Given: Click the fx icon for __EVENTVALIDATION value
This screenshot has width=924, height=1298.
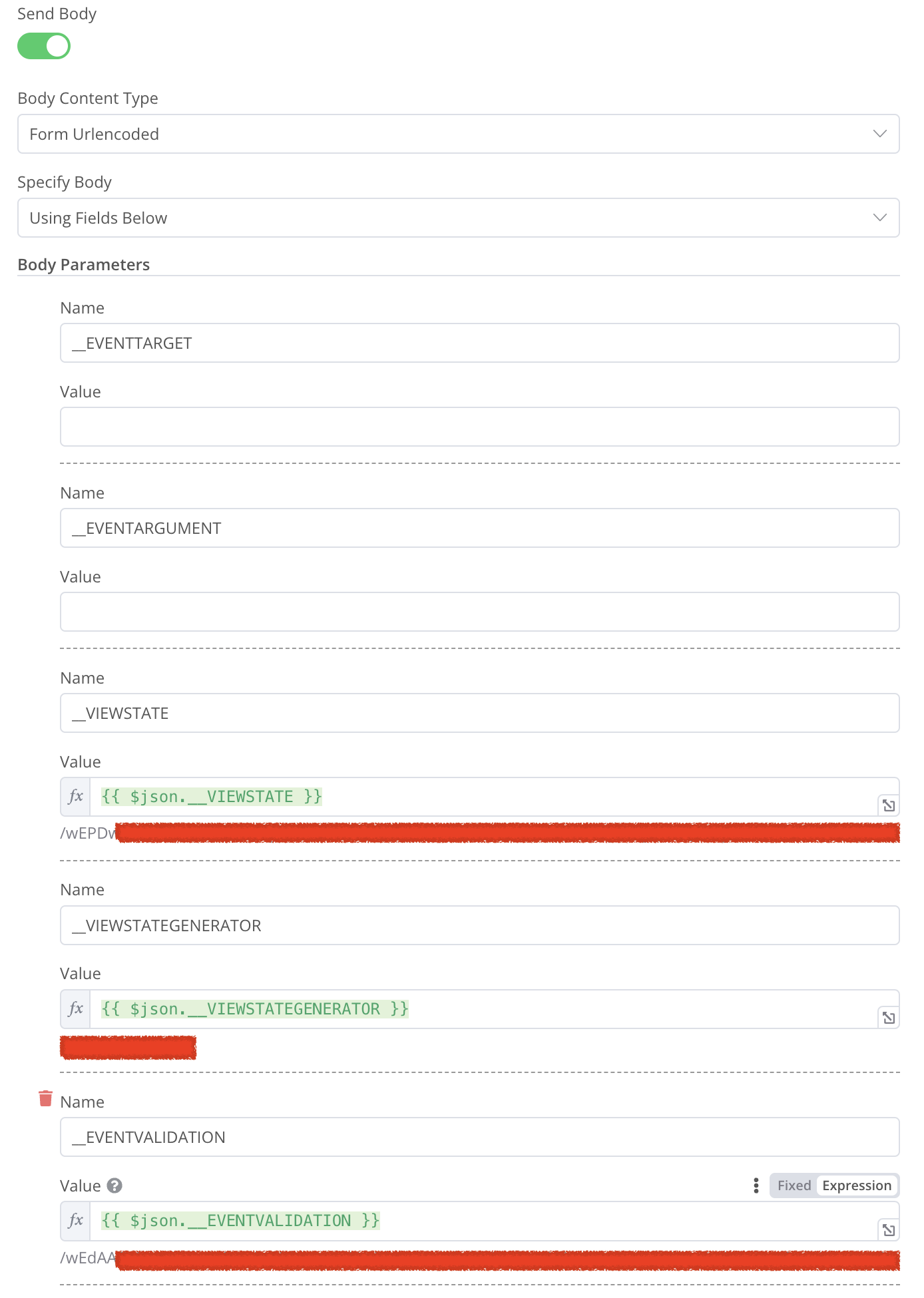Looking at the screenshot, I should [x=76, y=1221].
